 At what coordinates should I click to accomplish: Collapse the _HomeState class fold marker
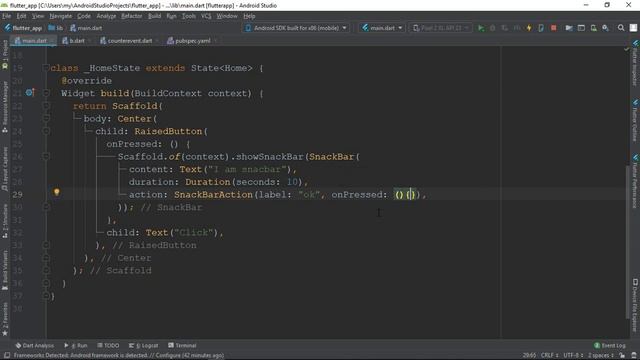(x=46, y=68)
